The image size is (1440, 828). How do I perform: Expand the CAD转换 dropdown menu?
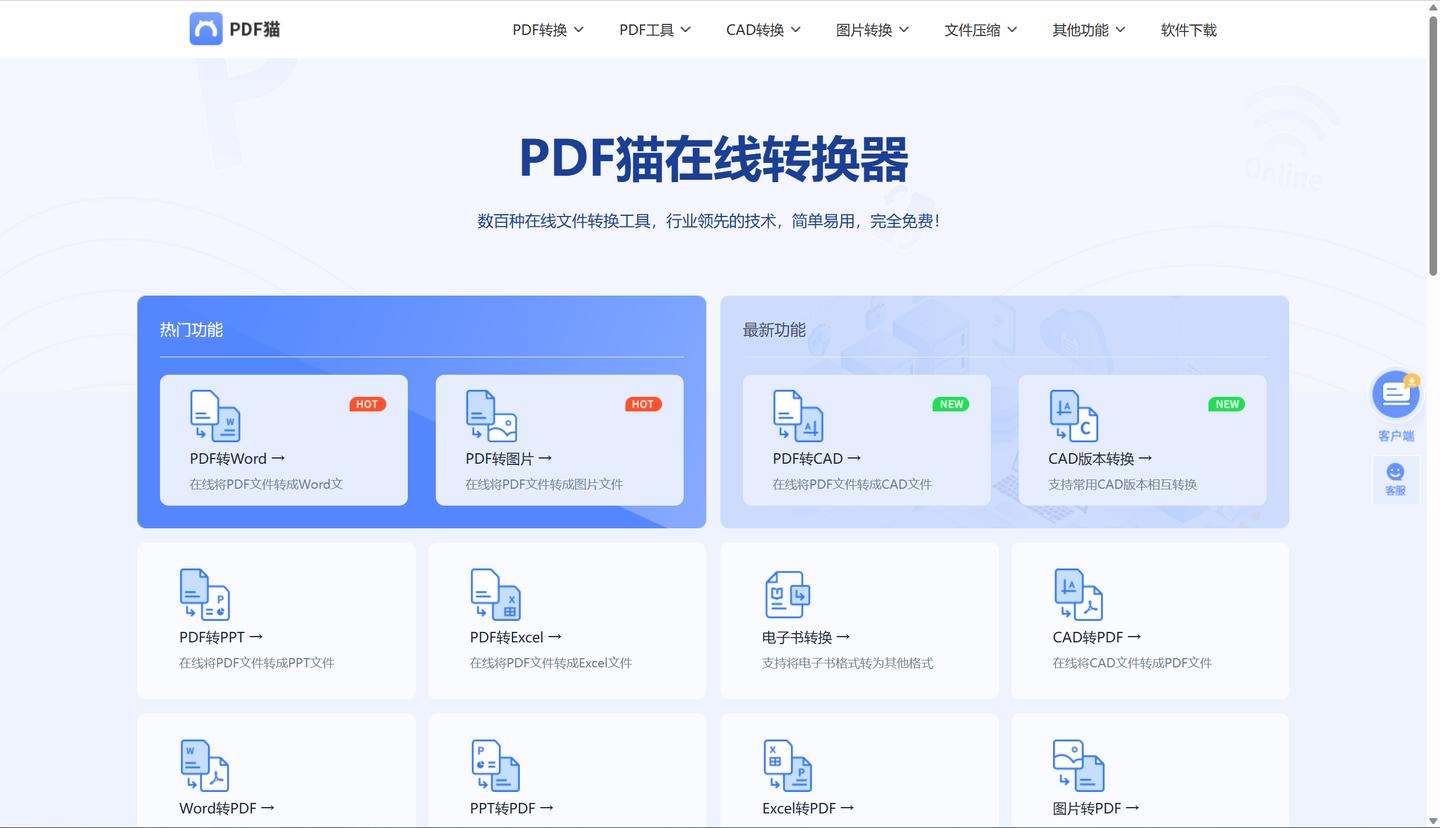coord(763,30)
